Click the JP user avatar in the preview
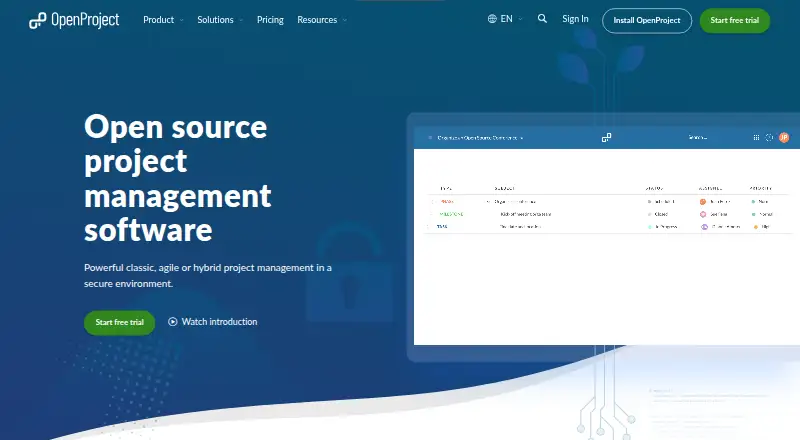The height and width of the screenshot is (440, 800). click(x=784, y=137)
